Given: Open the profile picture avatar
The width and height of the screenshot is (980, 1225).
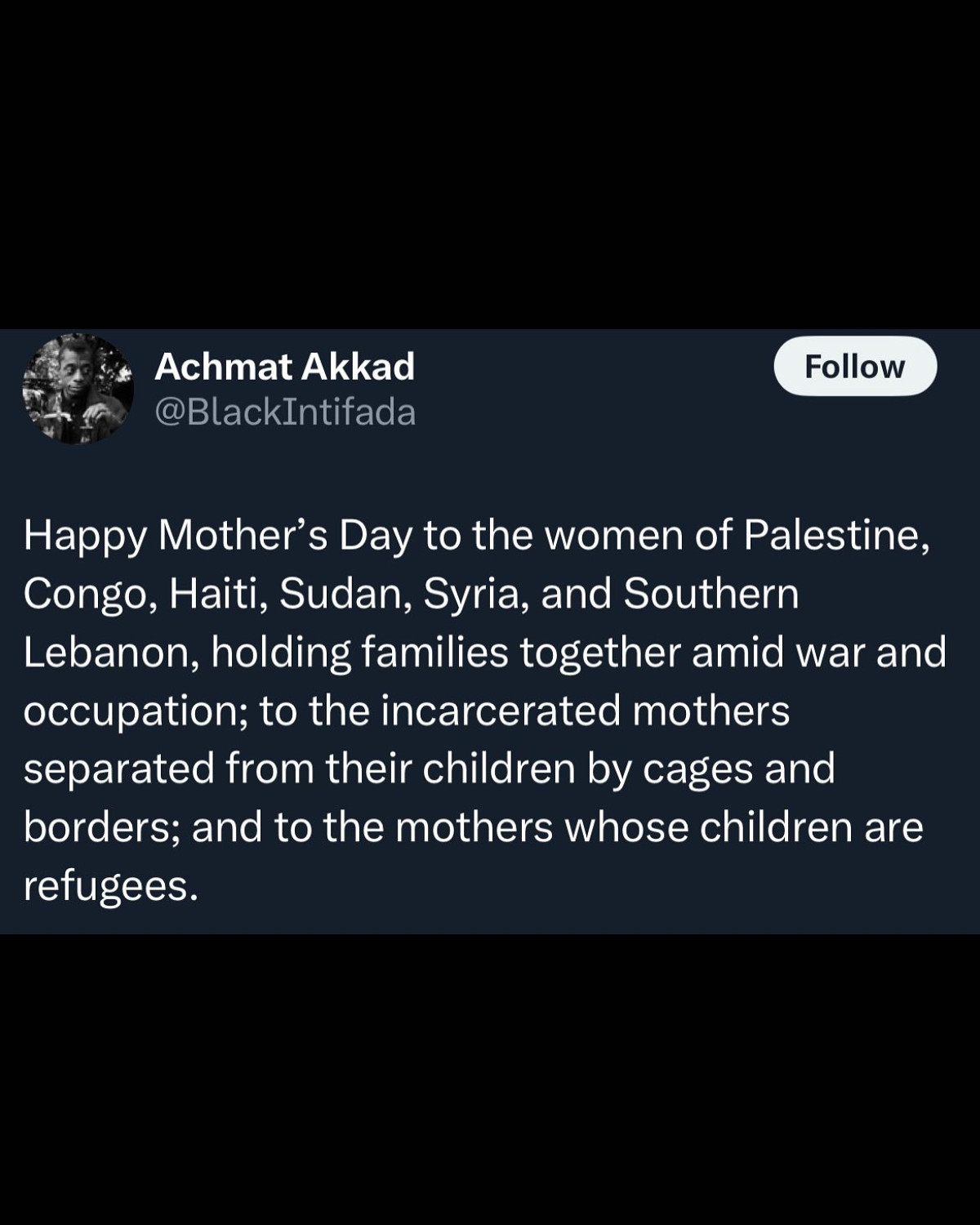Looking at the screenshot, I should coord(78,389).
